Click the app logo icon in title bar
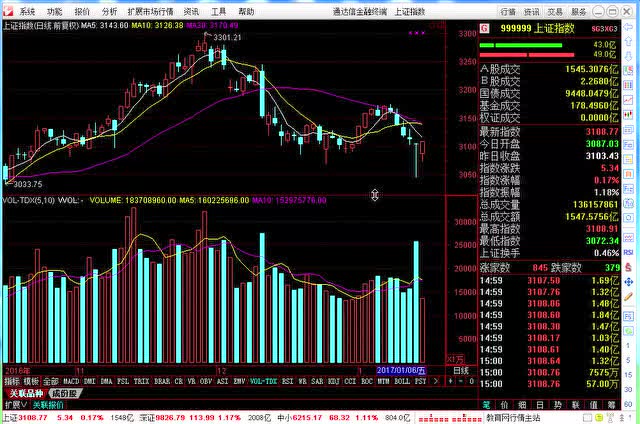Image resolution: width=640 pixels, height=424 pixels. pos(8,11)
